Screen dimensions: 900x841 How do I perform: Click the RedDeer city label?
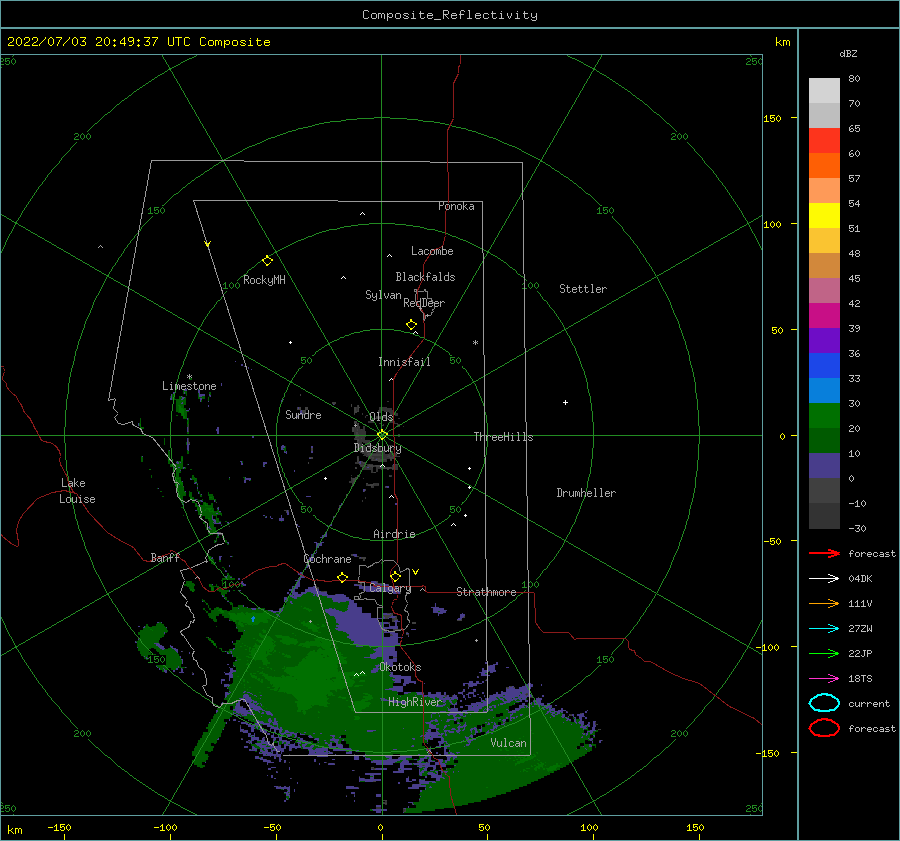[x=424, y=303]
